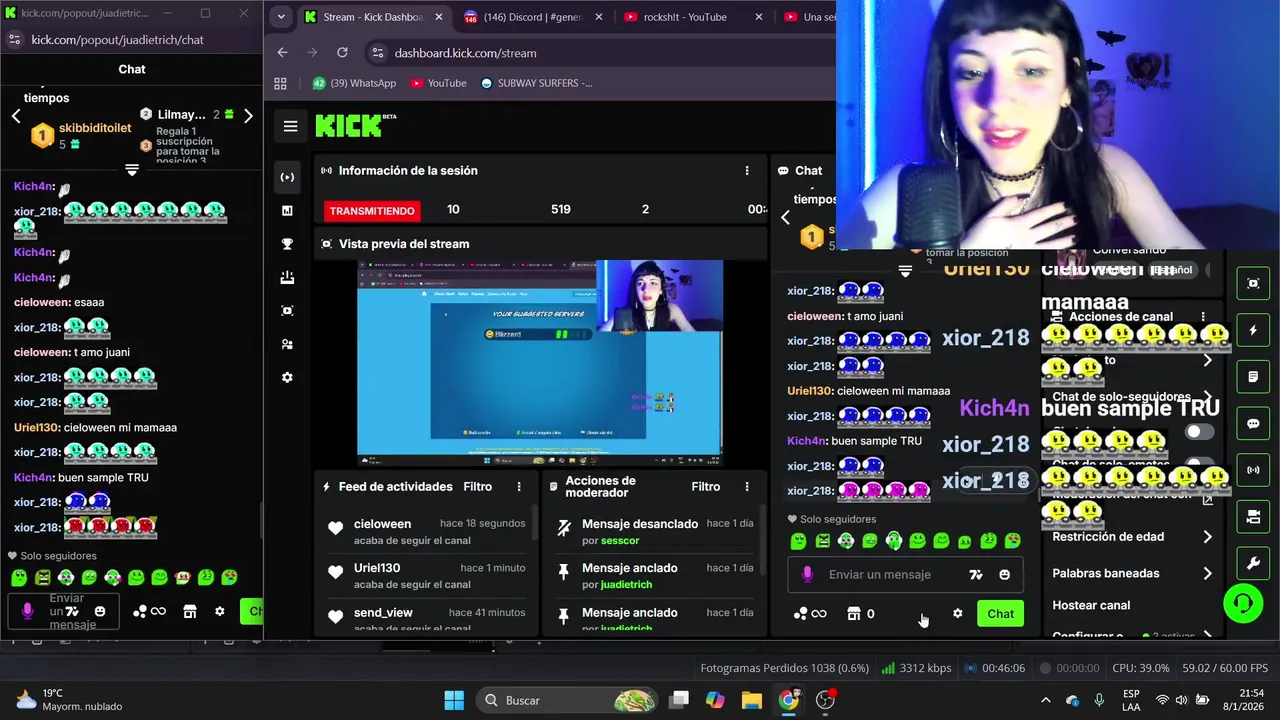The width and height of the screenshot is (1280, 720).
Task: Click the weather widget showing 19°C
Action: [x=68, y=700]
